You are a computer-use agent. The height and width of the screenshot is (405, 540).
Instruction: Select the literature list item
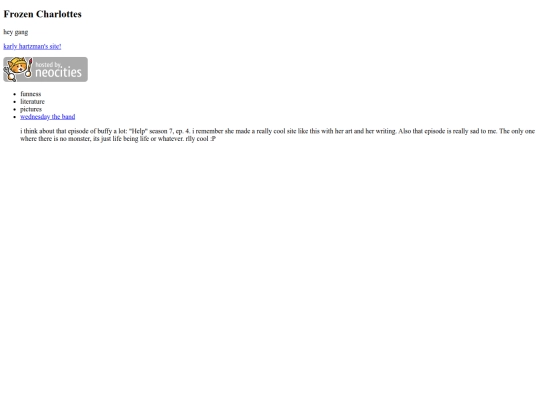coord(32,102)
